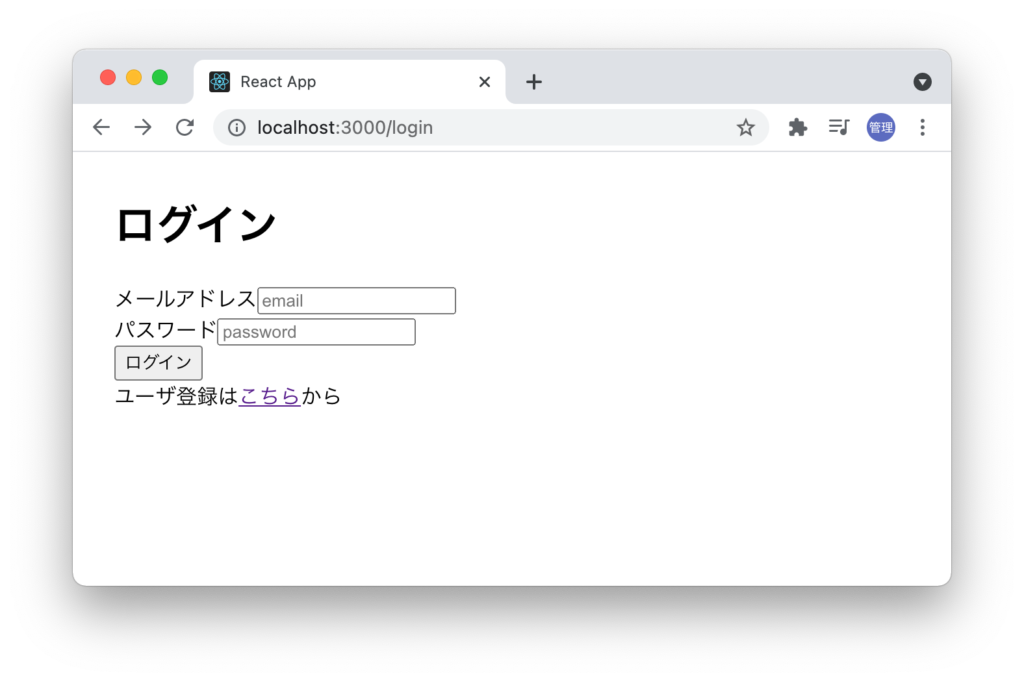Open the Chrome three-dot menu
1024x682 pixels.
pyautogui.click(x=922, y=127)
